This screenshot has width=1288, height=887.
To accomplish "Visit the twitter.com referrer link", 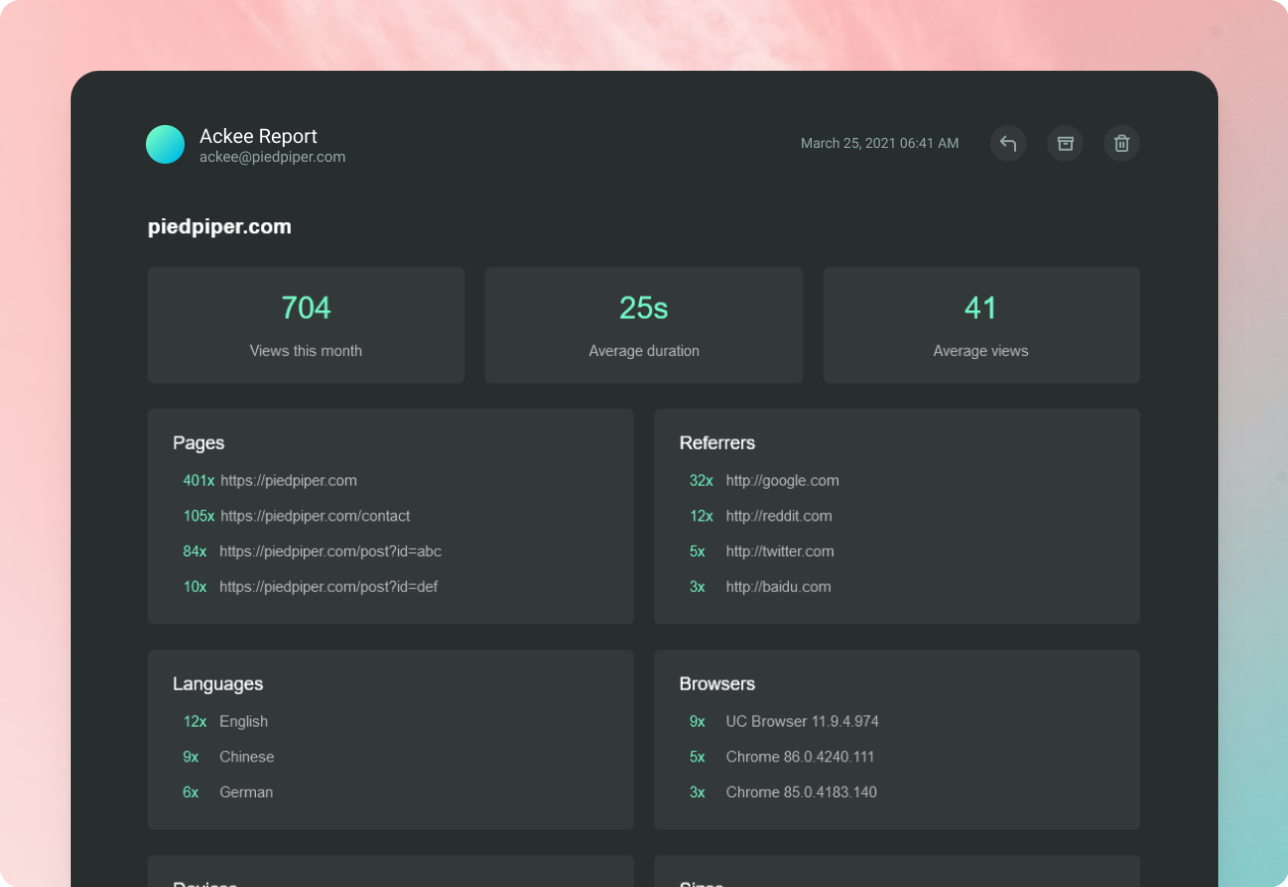I will [779, 552].
